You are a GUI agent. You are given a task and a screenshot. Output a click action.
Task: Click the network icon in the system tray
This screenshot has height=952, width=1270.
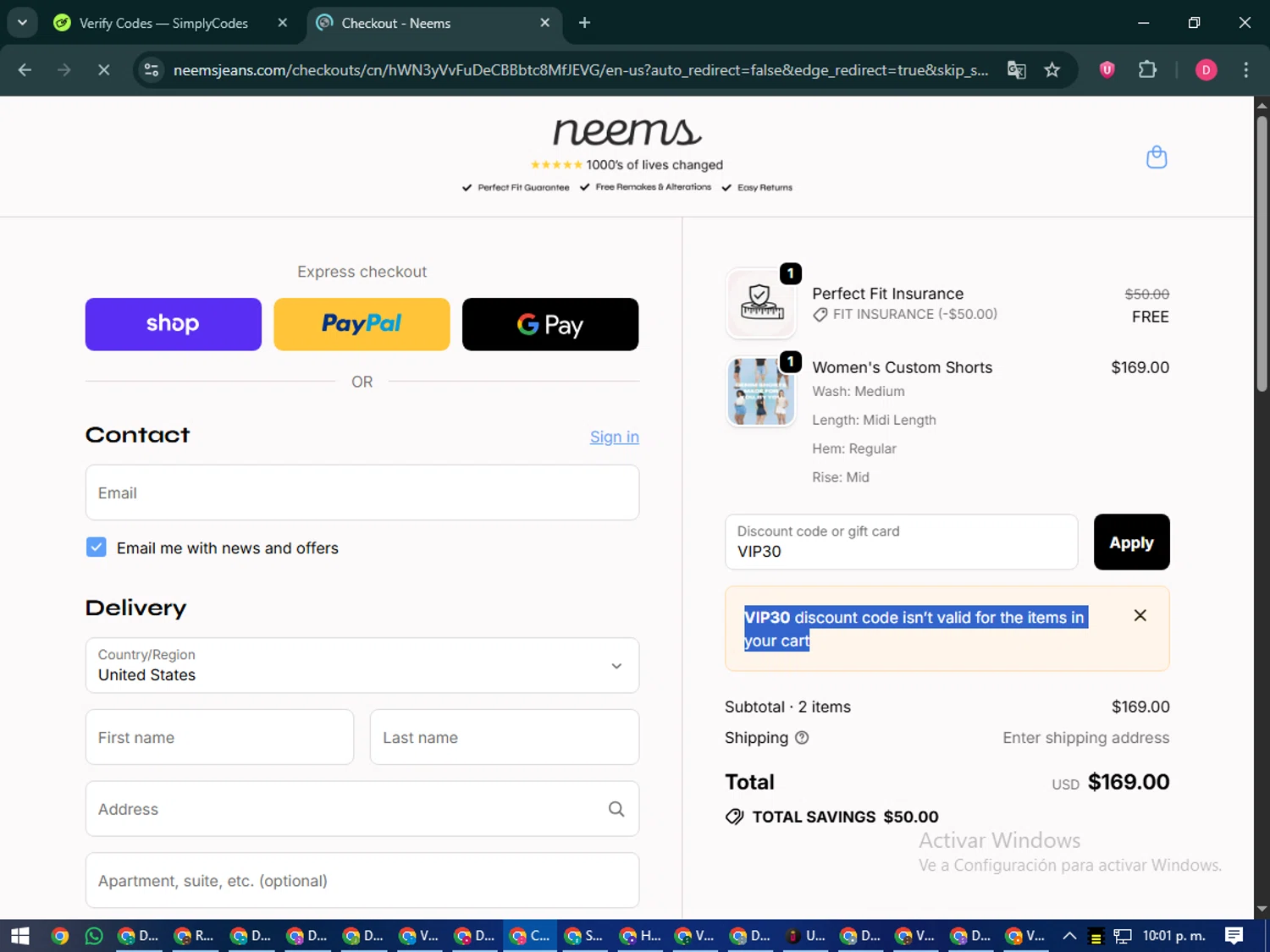pyautogui.click(x=1122, y=936)
